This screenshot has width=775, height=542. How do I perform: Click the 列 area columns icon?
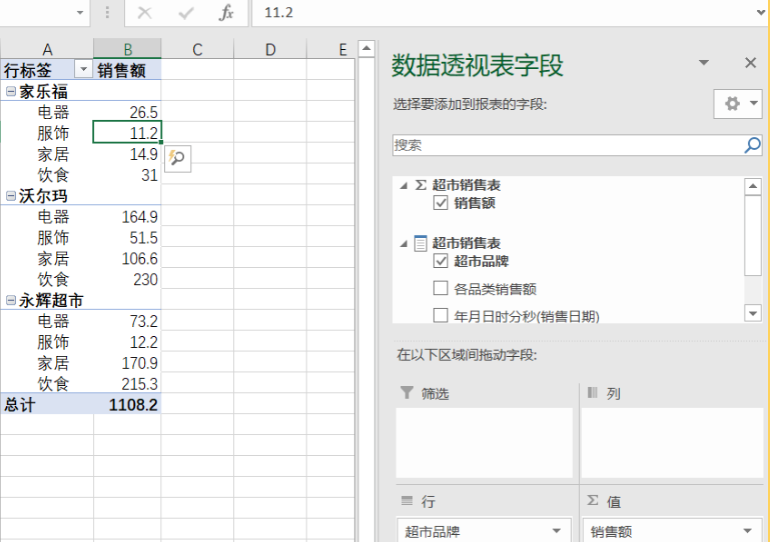point(592,393)
